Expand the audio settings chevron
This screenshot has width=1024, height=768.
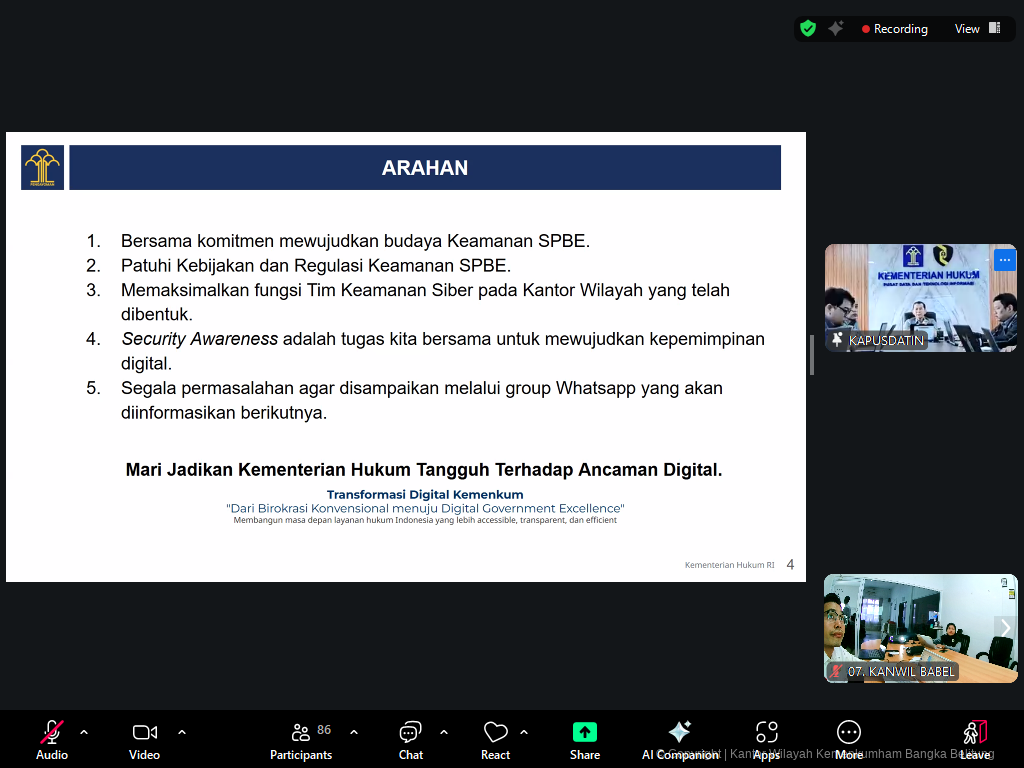point(82,732)
